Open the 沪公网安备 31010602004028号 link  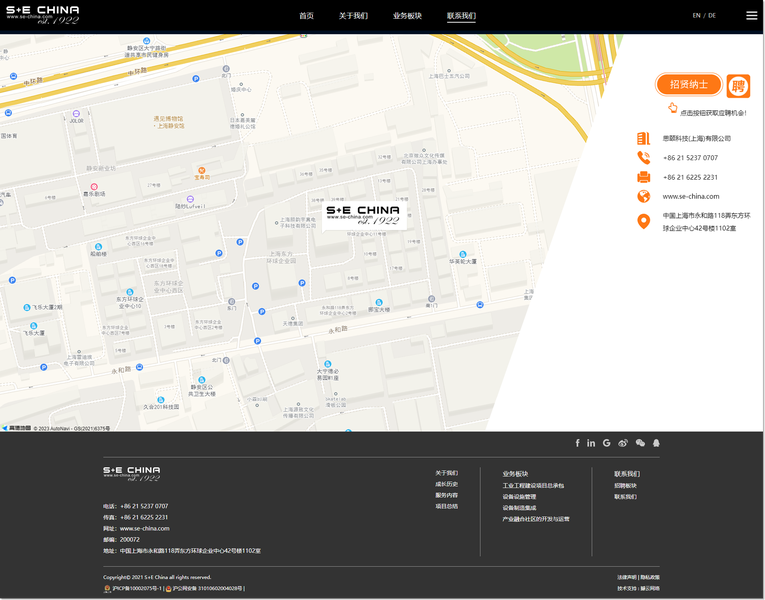click(207, 589)
